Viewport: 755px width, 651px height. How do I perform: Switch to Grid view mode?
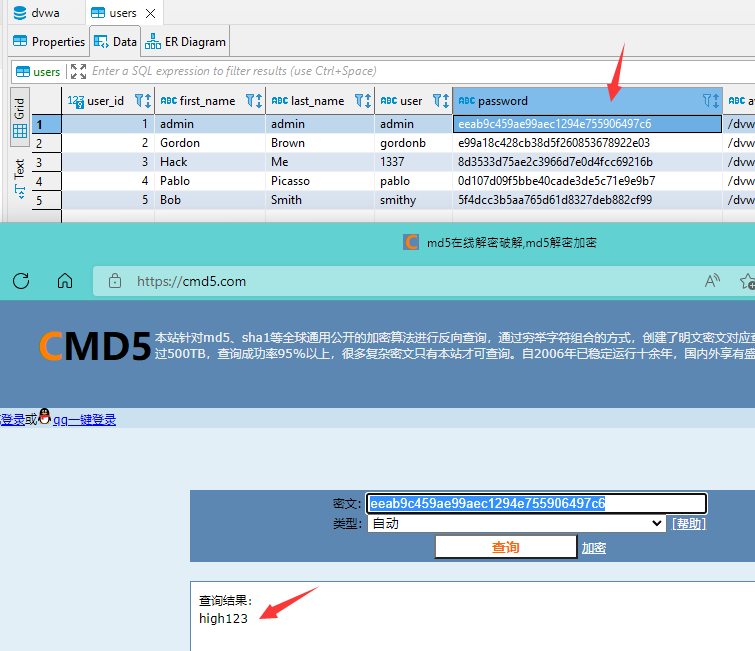point(20,117)
